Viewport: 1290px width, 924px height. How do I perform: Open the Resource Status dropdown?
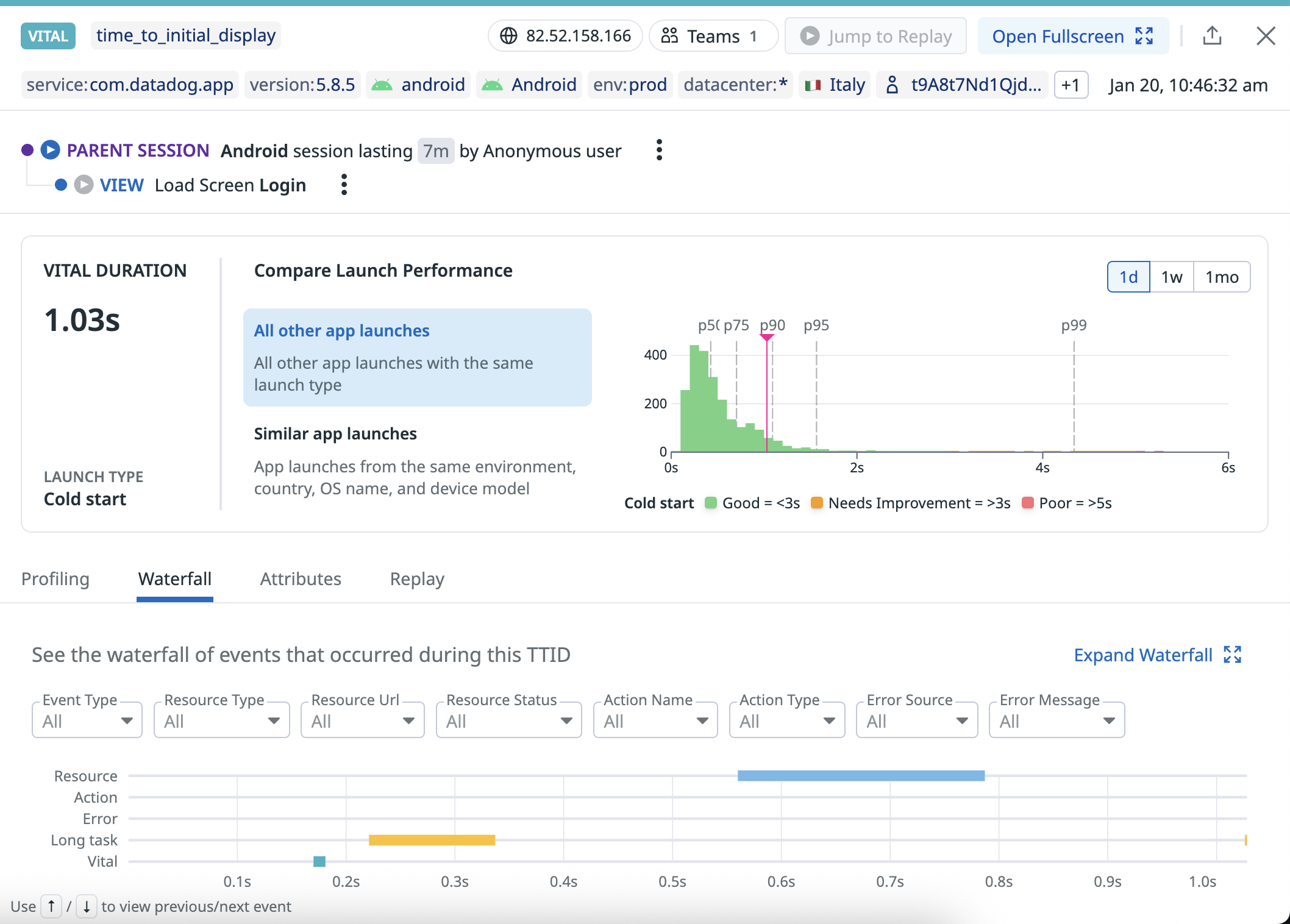click(x=508, y=721)
